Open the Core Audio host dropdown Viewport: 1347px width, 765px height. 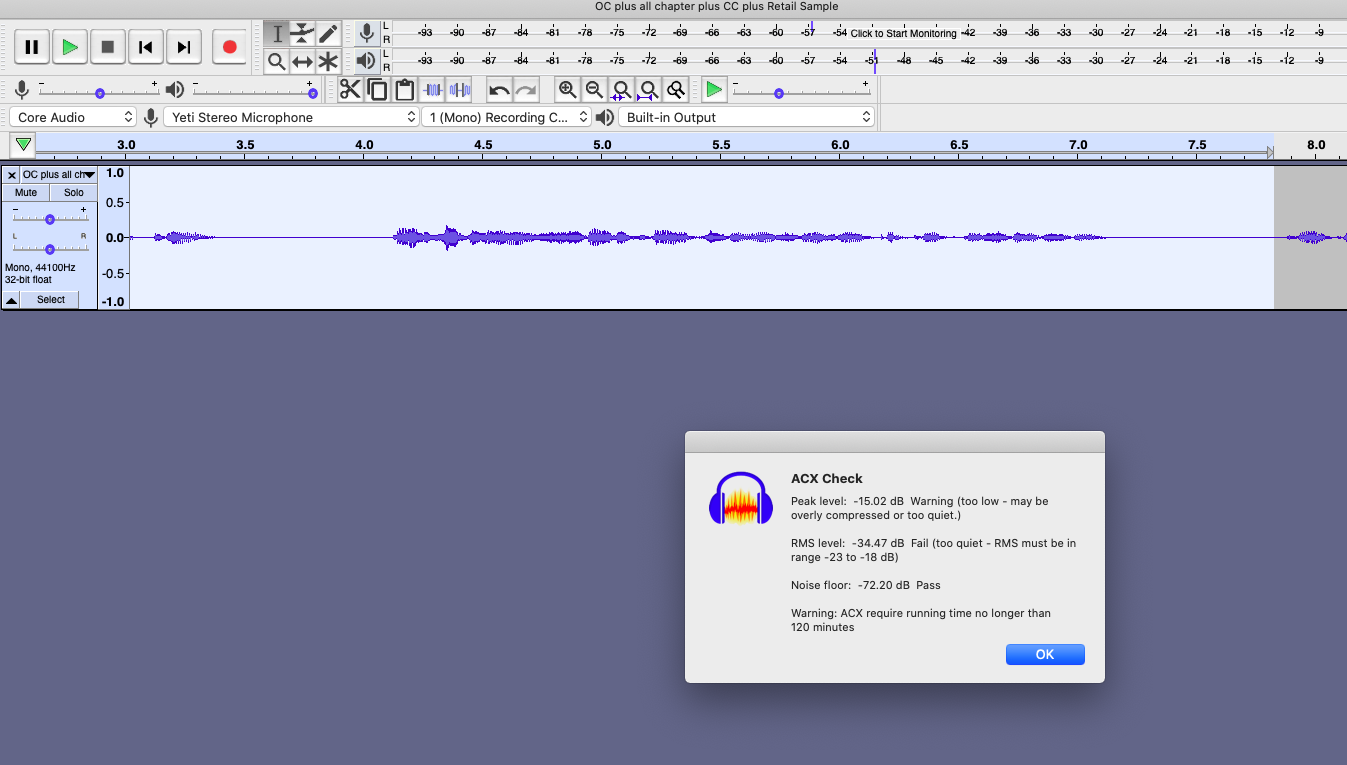[73, 117]
